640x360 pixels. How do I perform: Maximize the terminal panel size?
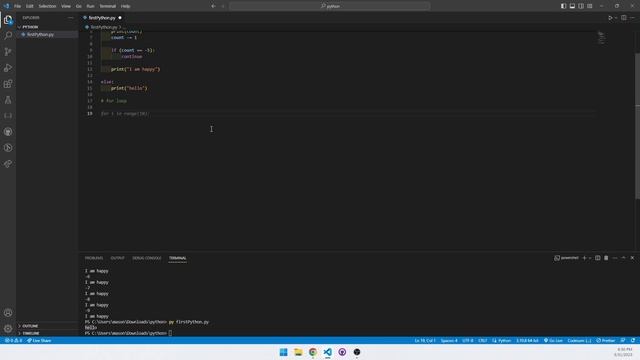[x=623, y=258]
